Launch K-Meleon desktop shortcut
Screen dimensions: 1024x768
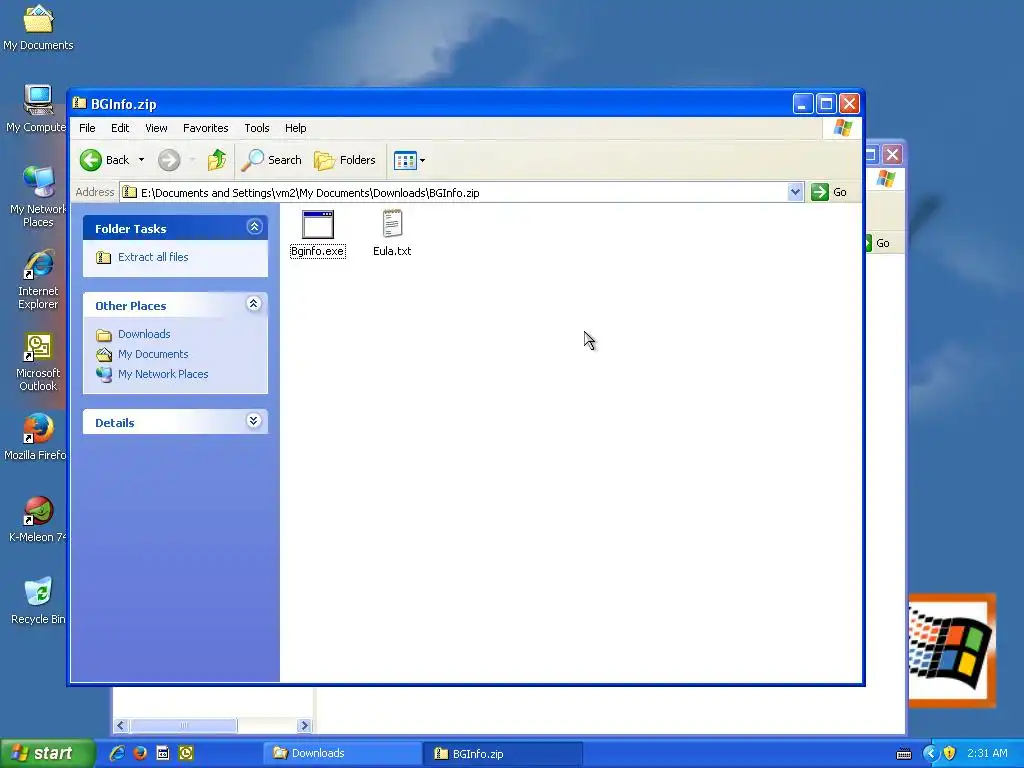tap(38, 519)
